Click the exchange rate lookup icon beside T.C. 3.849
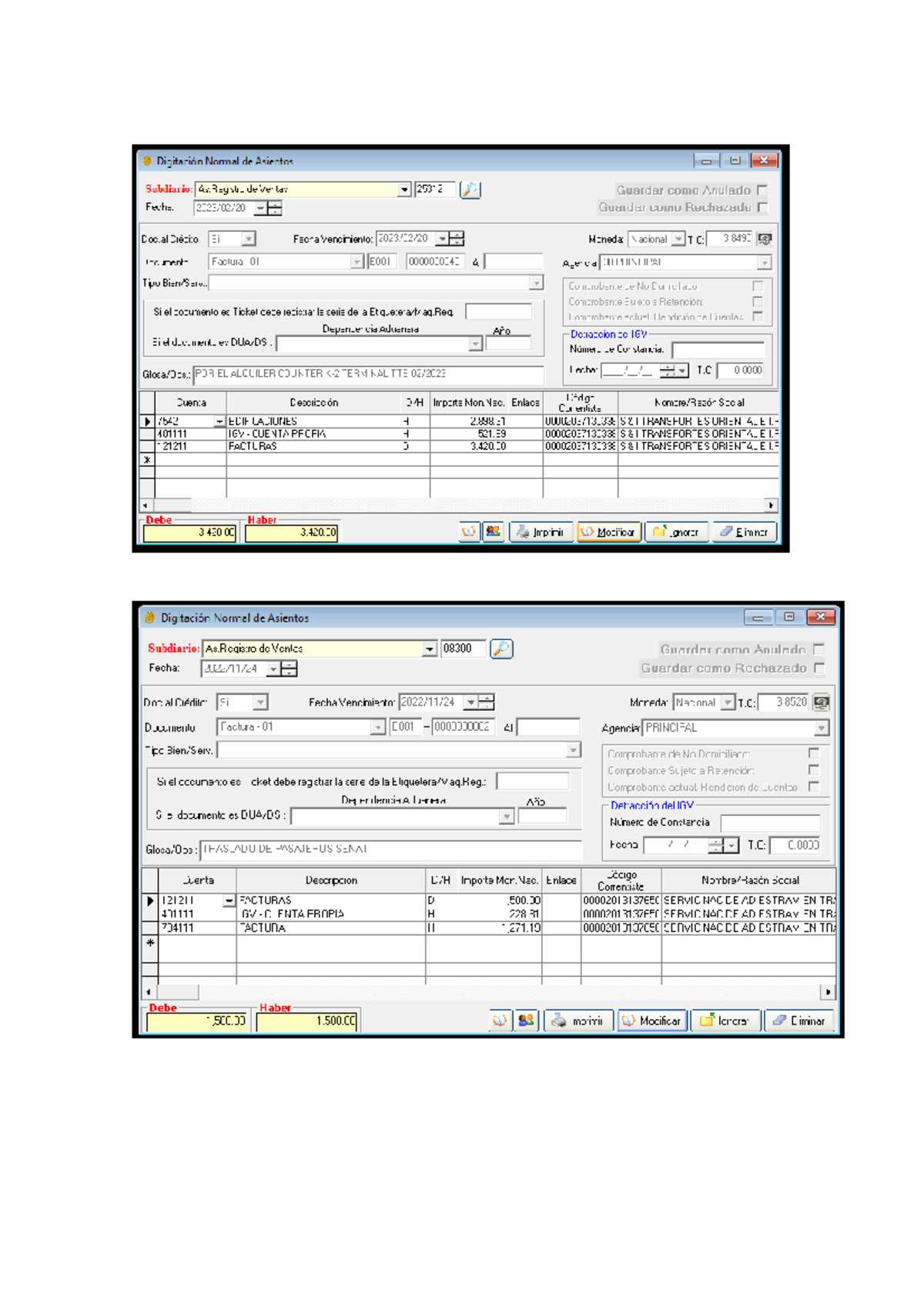The width and height of the screenshot is (924, 1308). tap(764, 240)
